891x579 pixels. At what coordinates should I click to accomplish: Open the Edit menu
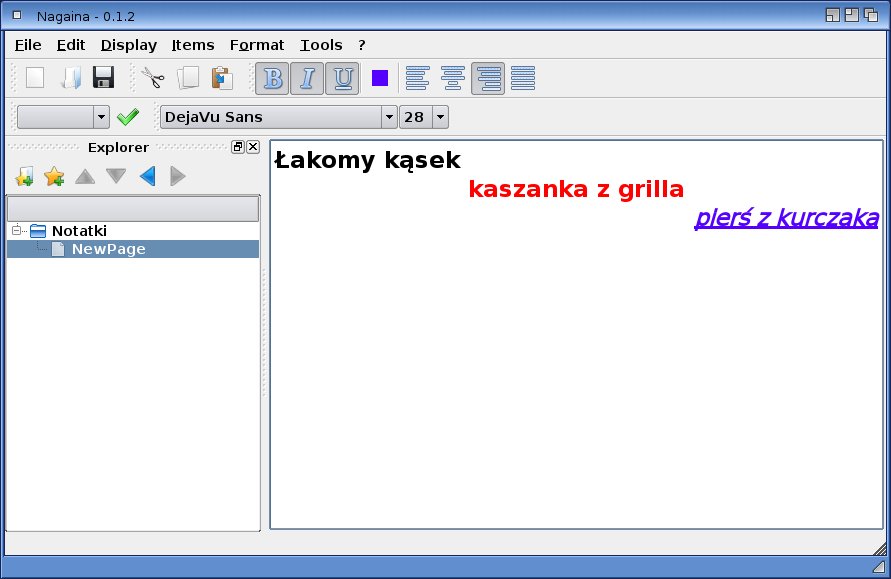[x=71, y=45]
